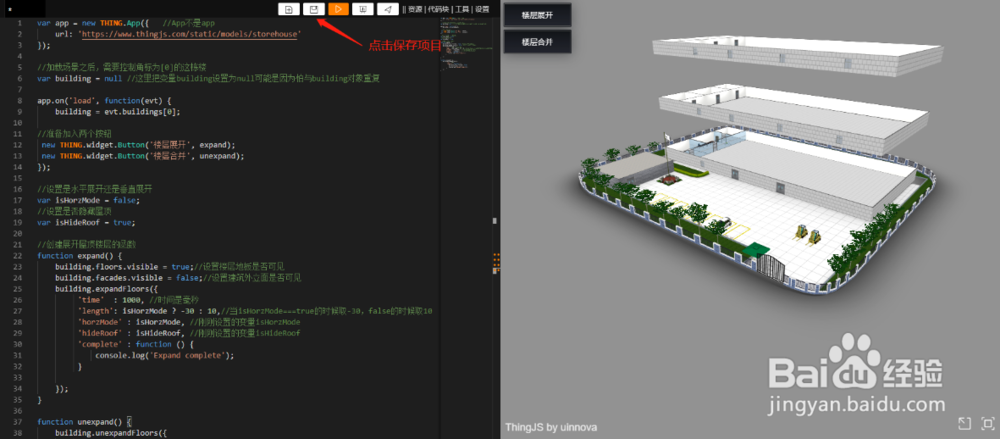Viewport: 1000px width, 439px height.
Task: Click the building.floors.visible code line
Action: coord(170,267)
